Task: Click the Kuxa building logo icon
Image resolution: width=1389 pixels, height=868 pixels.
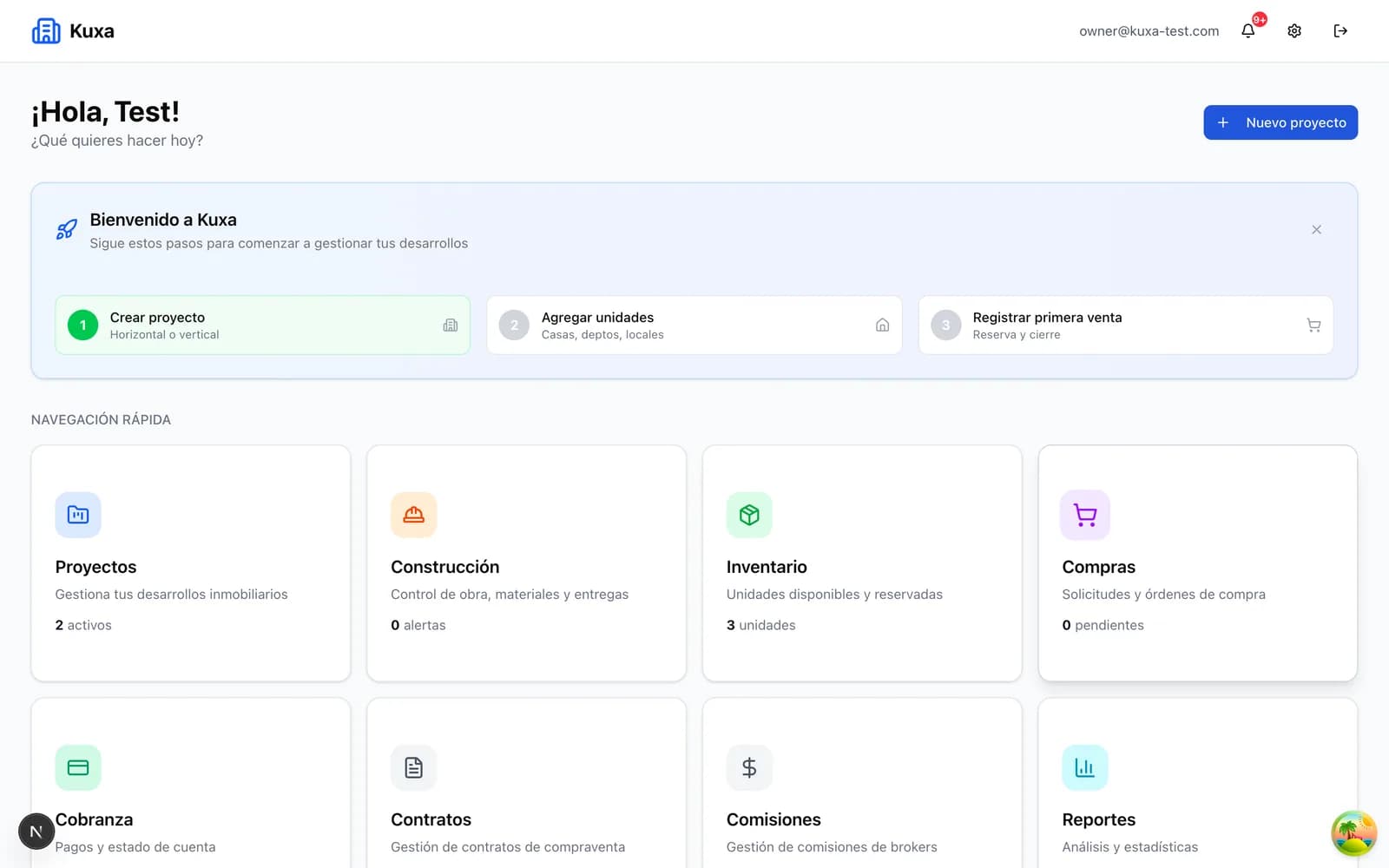Action: click(46, 30)
